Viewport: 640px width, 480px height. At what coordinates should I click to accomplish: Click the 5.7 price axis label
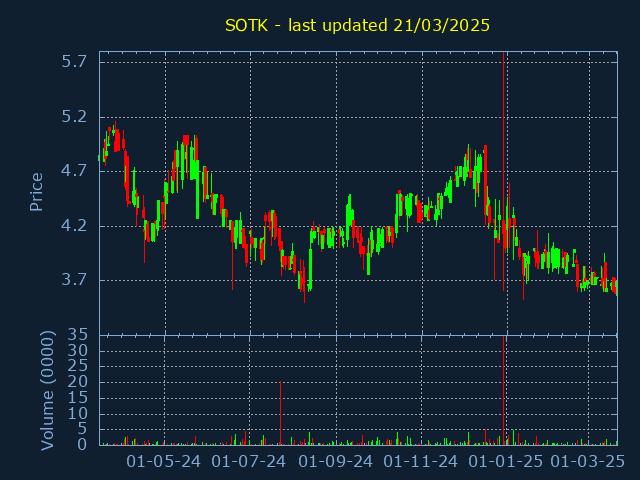pyautogui.click(x=74, y=62)
